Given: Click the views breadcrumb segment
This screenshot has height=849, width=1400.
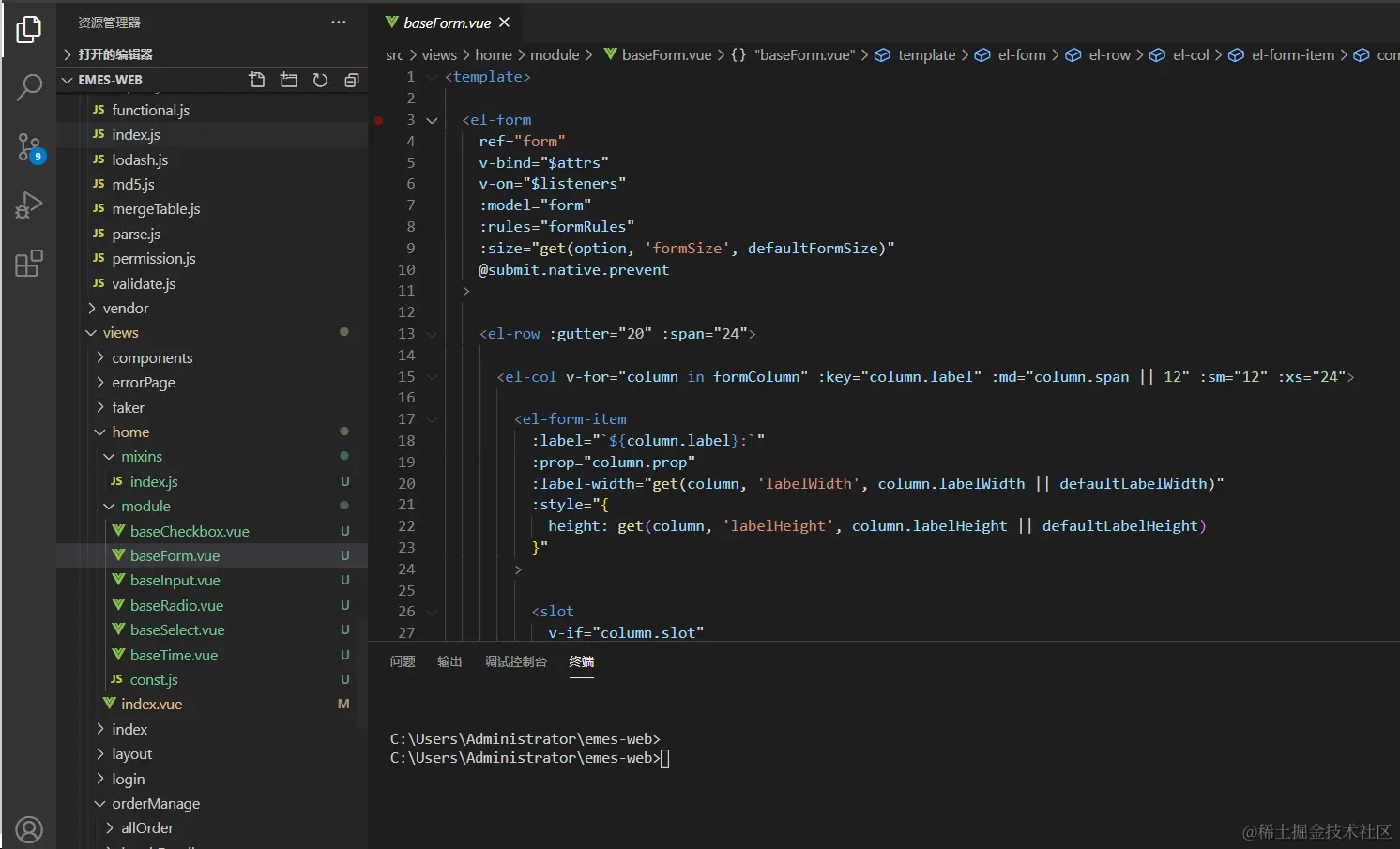Looking at the screenshot, I should point(439,55).
